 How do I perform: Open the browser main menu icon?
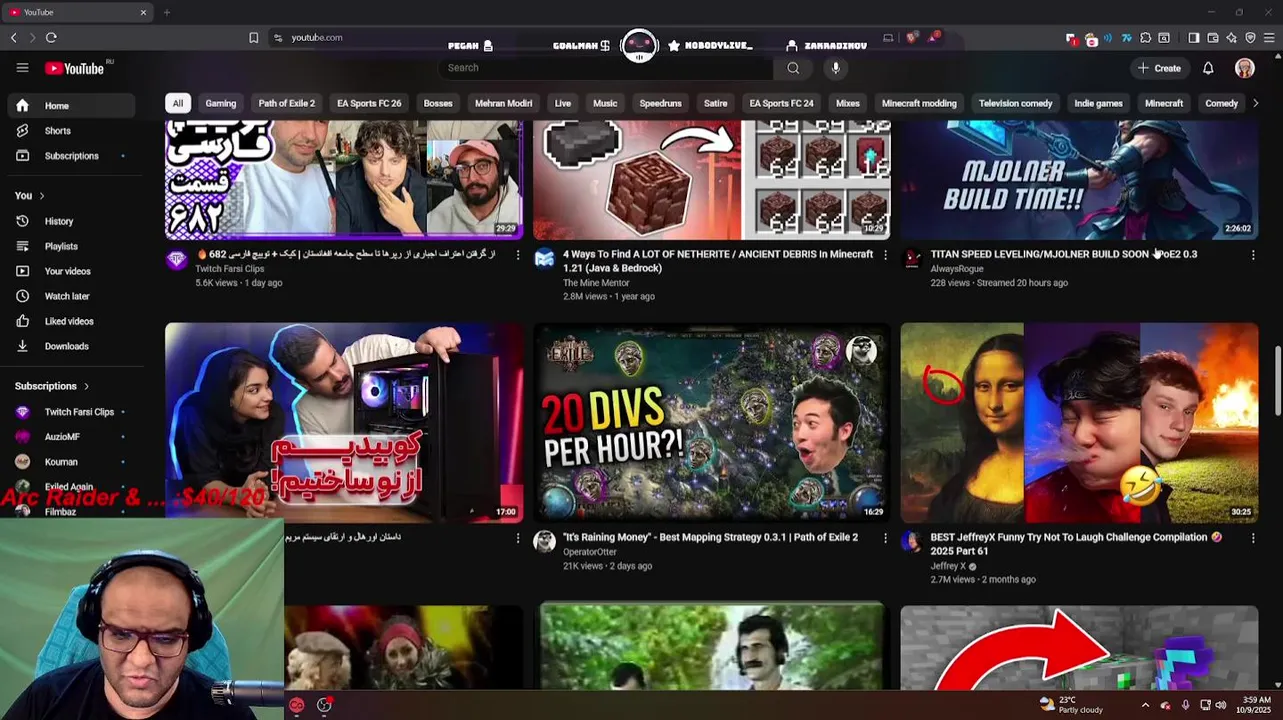tap(1269, 38)
